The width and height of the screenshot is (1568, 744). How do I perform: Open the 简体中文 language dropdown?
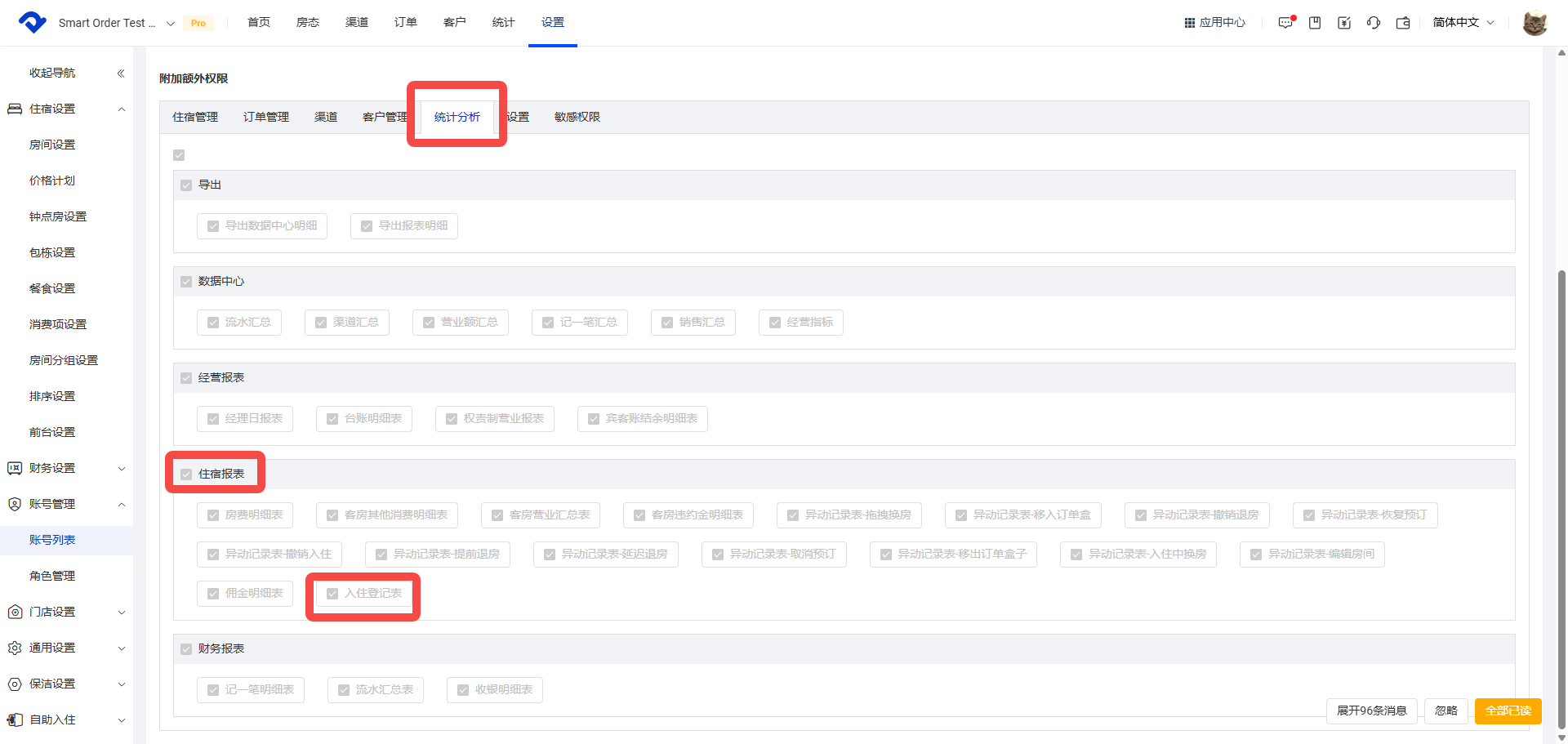[x=1463, y=23]
